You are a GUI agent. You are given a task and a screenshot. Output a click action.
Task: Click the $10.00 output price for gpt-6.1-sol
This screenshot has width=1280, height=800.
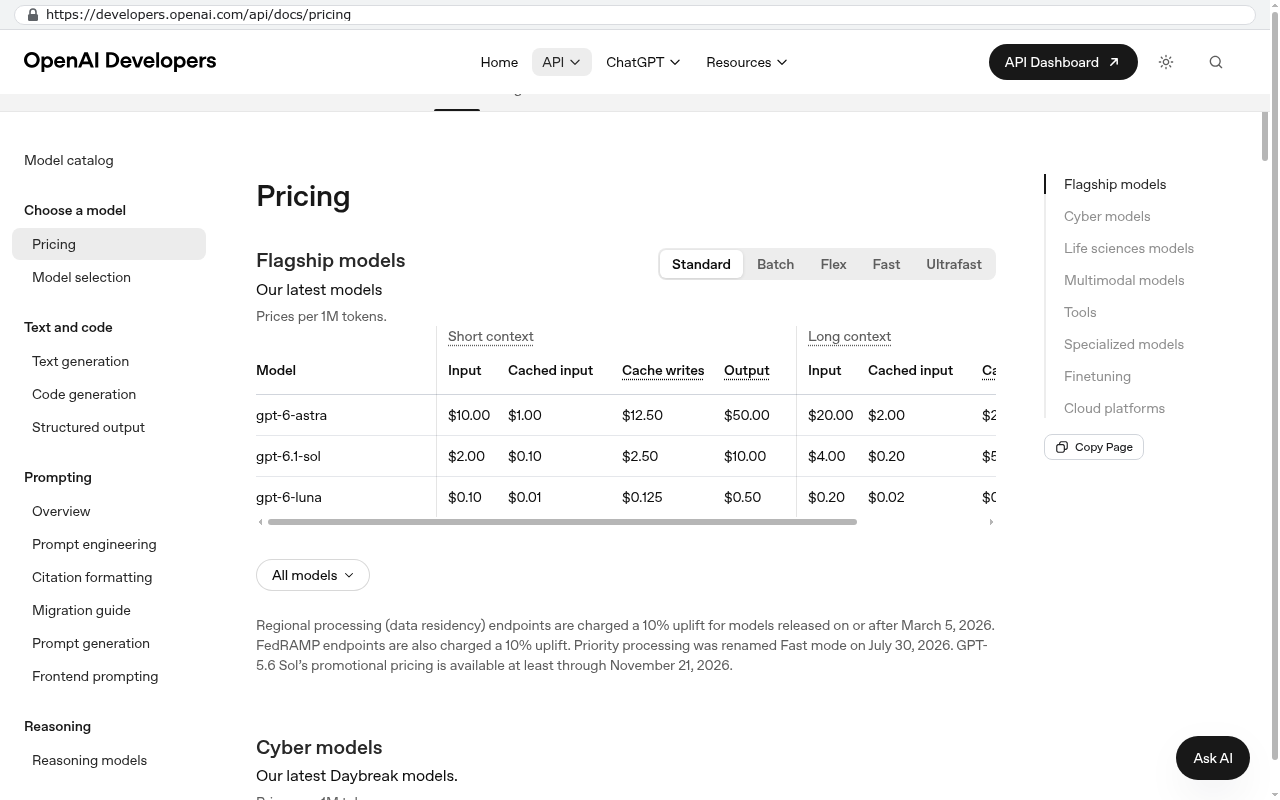pyautogui.click(x=745, y=456)
